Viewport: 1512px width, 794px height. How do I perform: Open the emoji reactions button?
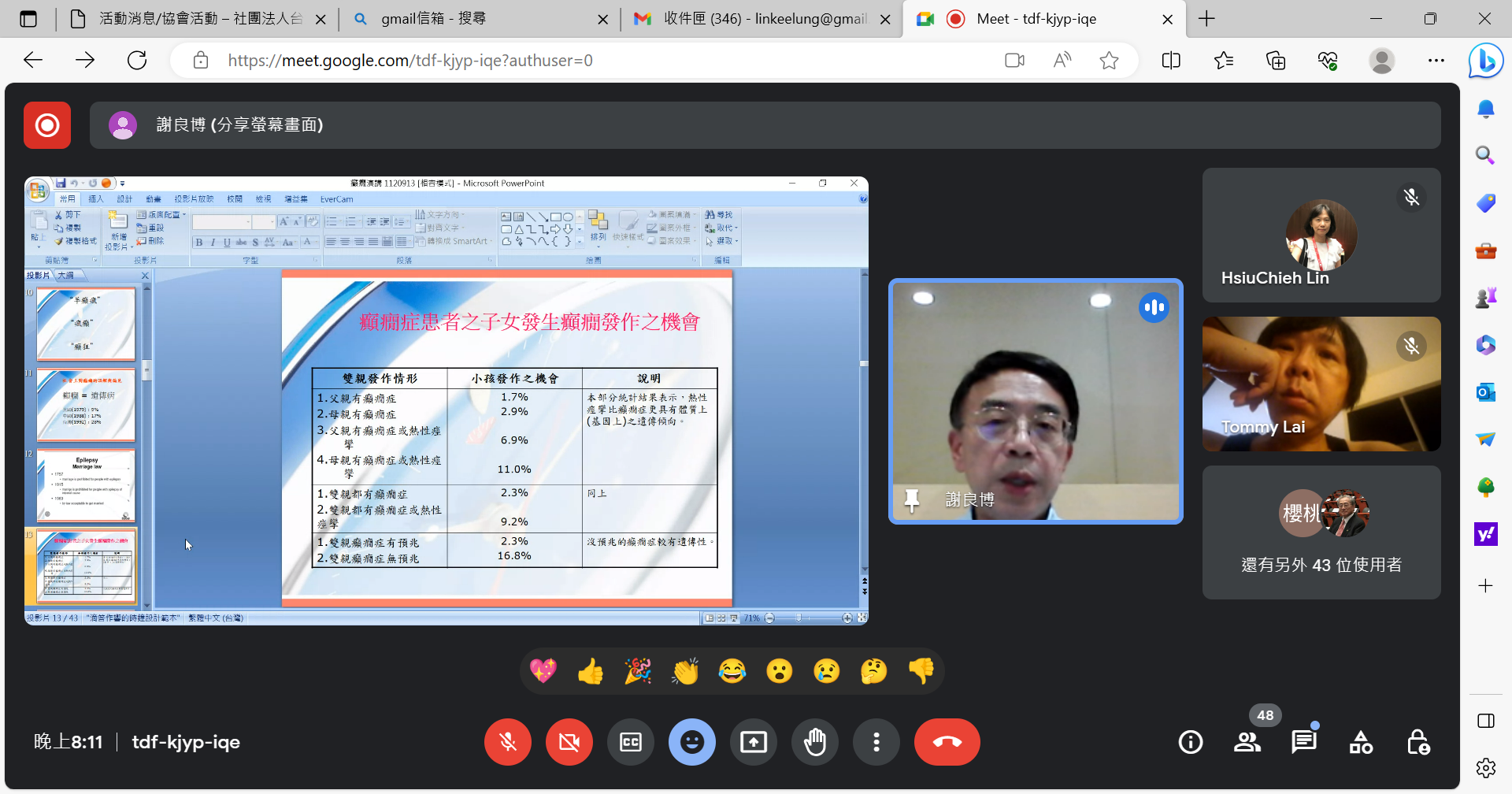(692, 742)
